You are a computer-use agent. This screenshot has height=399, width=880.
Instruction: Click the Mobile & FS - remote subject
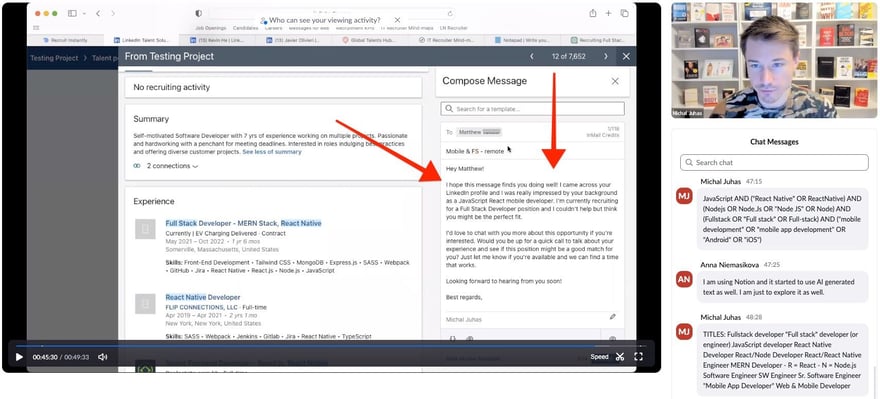[x=474, y=151]
